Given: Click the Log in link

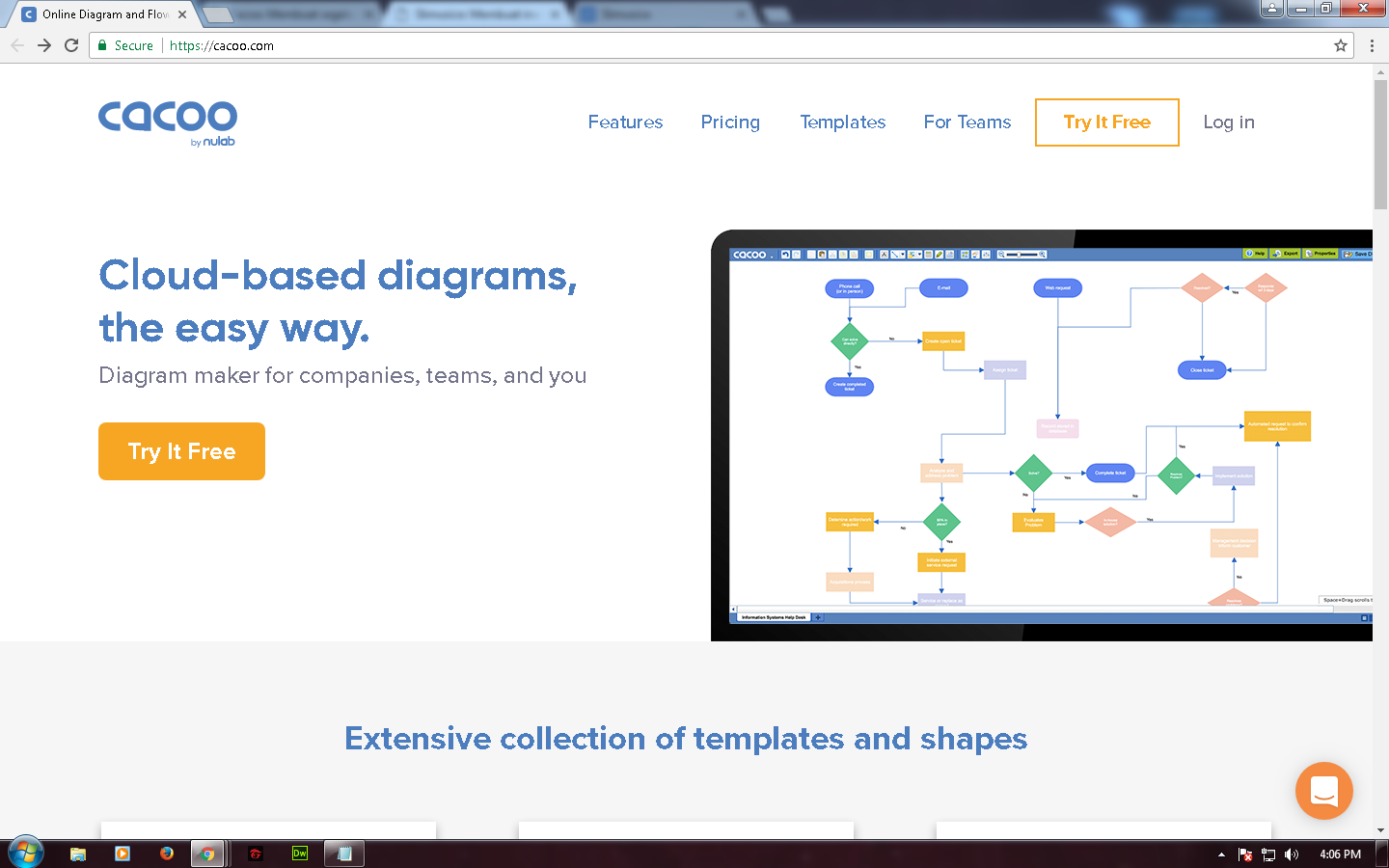Looking at the screenshot, I should (1229, 122).
